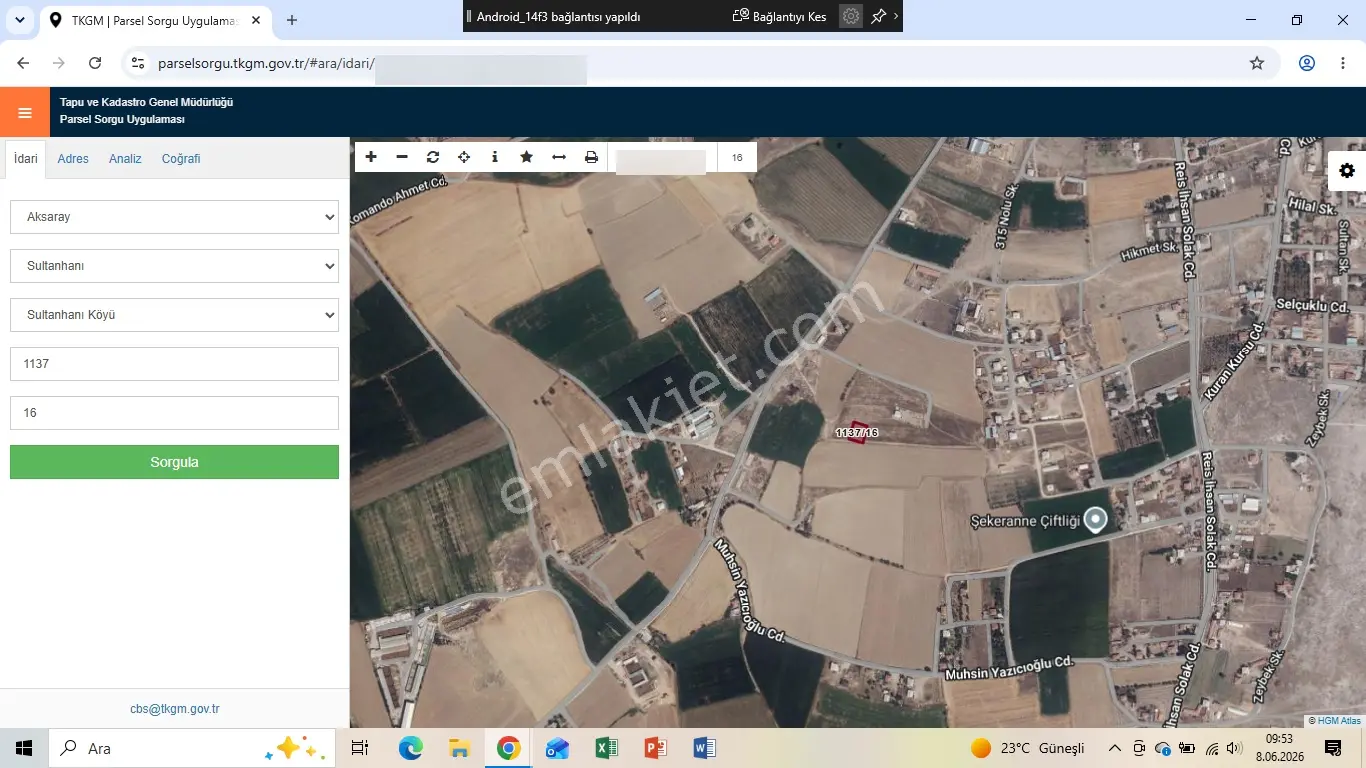Open the orange hamburger menu
The width and height of the screenshot is (1366, 768).
click(x=25, y=112)
